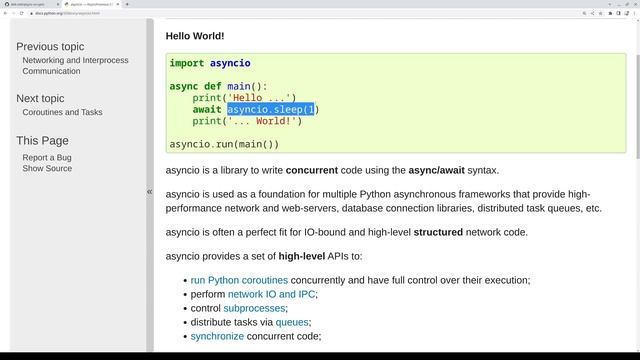Click bold word structured
Viewport: 640px width, 360px height.
tap(438, 232)
